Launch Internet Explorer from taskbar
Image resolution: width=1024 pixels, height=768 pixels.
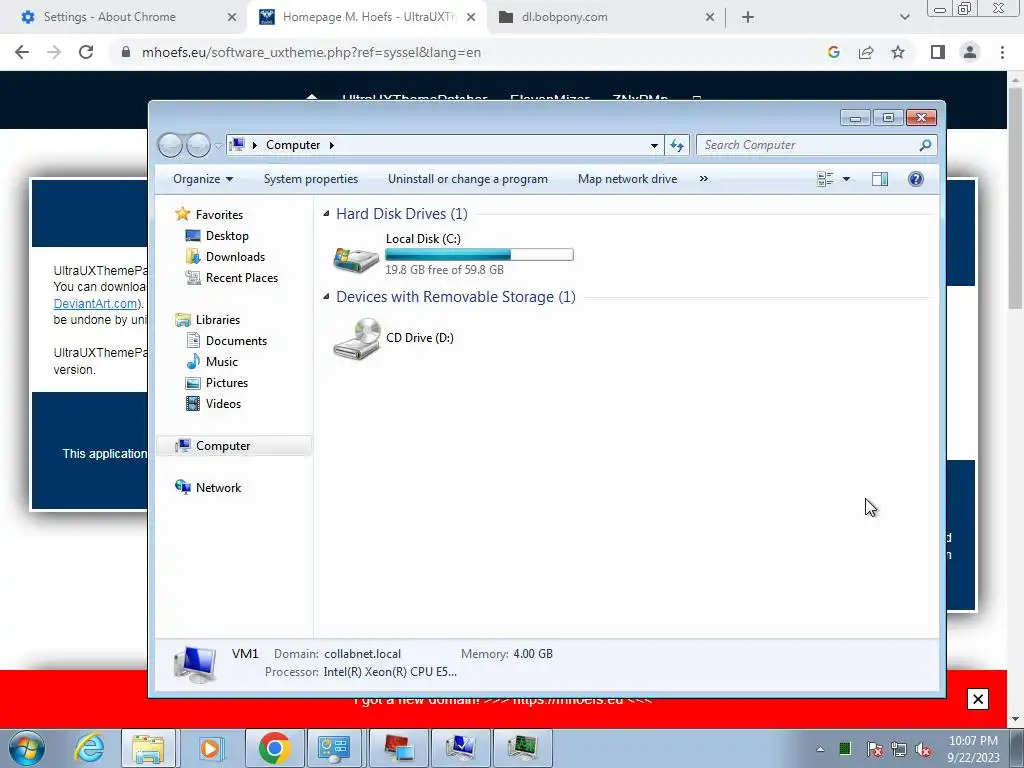[88, 748]
